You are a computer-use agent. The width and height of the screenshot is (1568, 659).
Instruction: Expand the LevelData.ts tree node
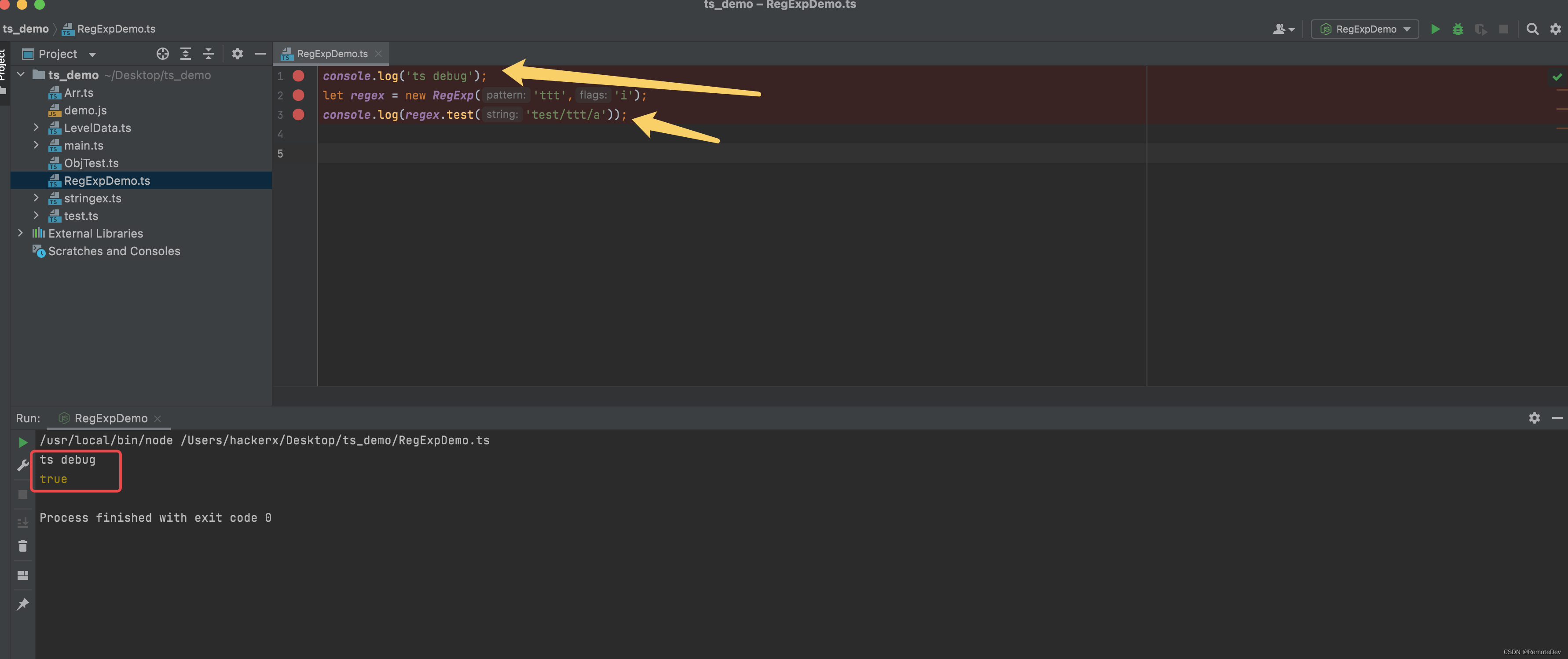point(36,128)
